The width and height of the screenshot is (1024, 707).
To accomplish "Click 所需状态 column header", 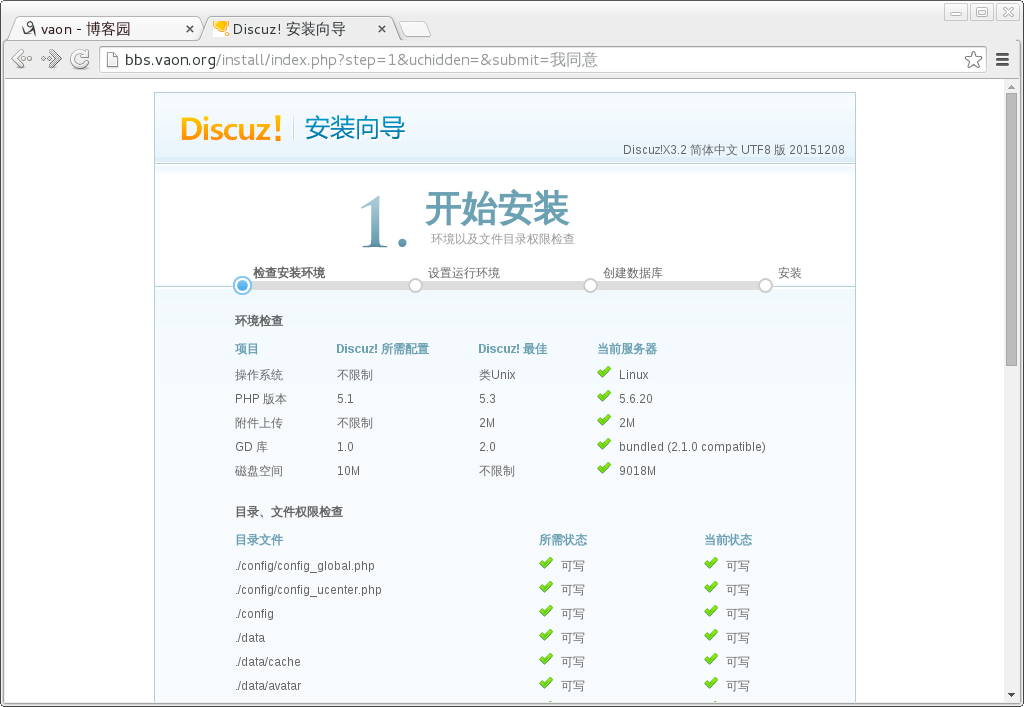I will [x=563, y=540].
